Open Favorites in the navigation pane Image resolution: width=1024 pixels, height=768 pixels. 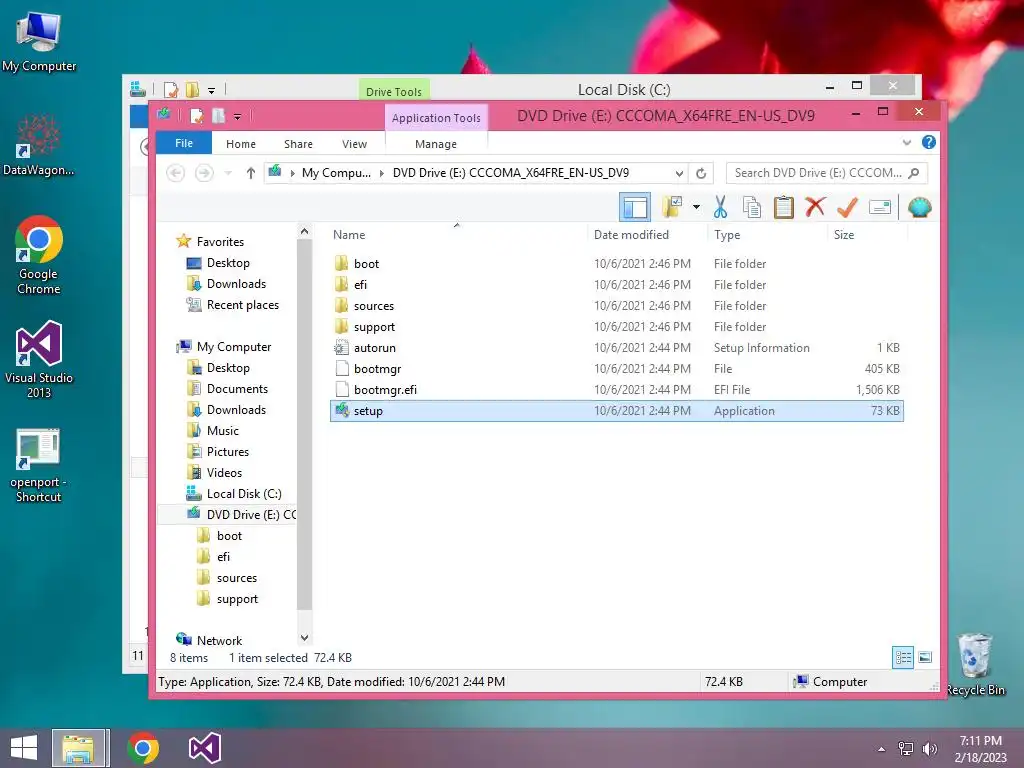[x=210, y=242]
